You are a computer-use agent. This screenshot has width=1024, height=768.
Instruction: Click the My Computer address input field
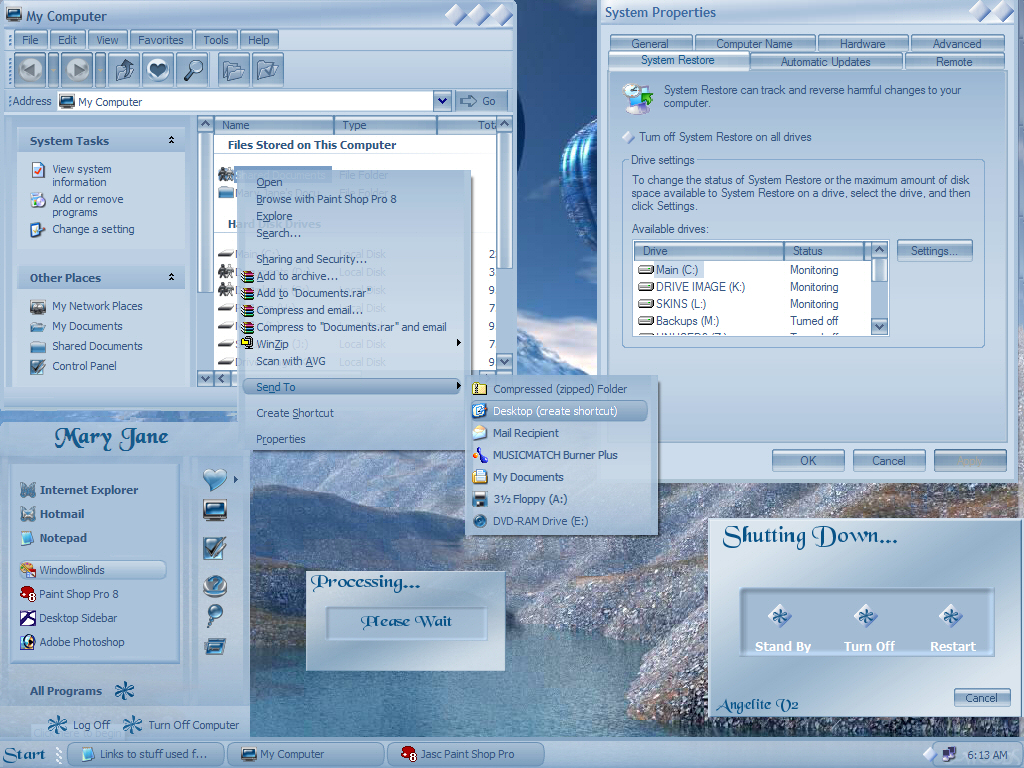pos(245,101)
